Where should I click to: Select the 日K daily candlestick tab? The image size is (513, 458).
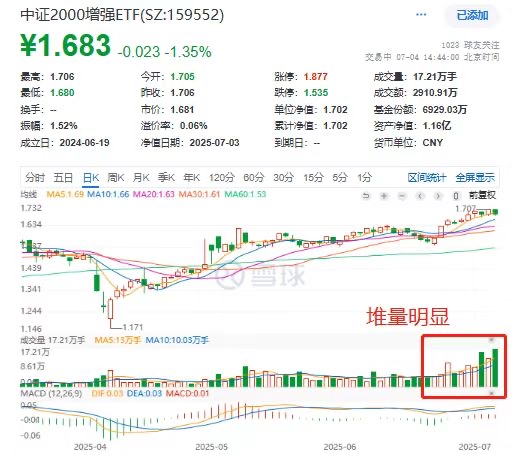pos(91,177)
